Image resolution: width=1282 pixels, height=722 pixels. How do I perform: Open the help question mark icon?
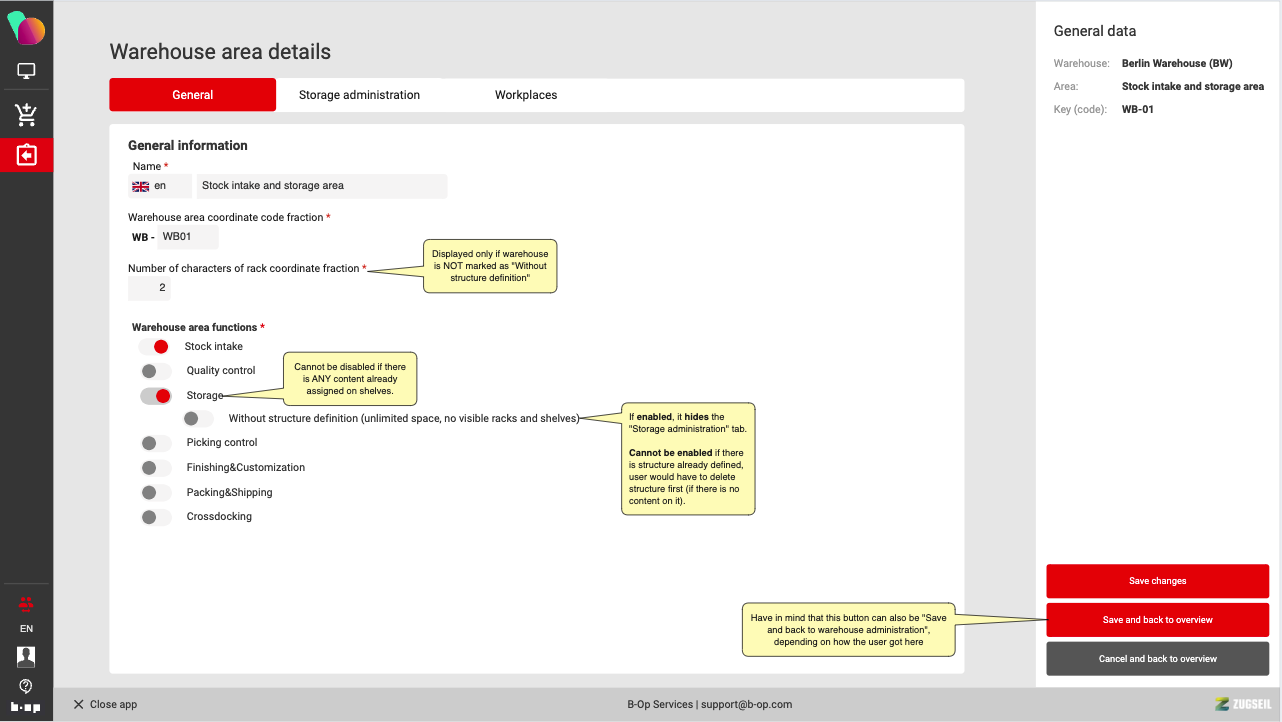pyautogui.click(x=26, y=686)
